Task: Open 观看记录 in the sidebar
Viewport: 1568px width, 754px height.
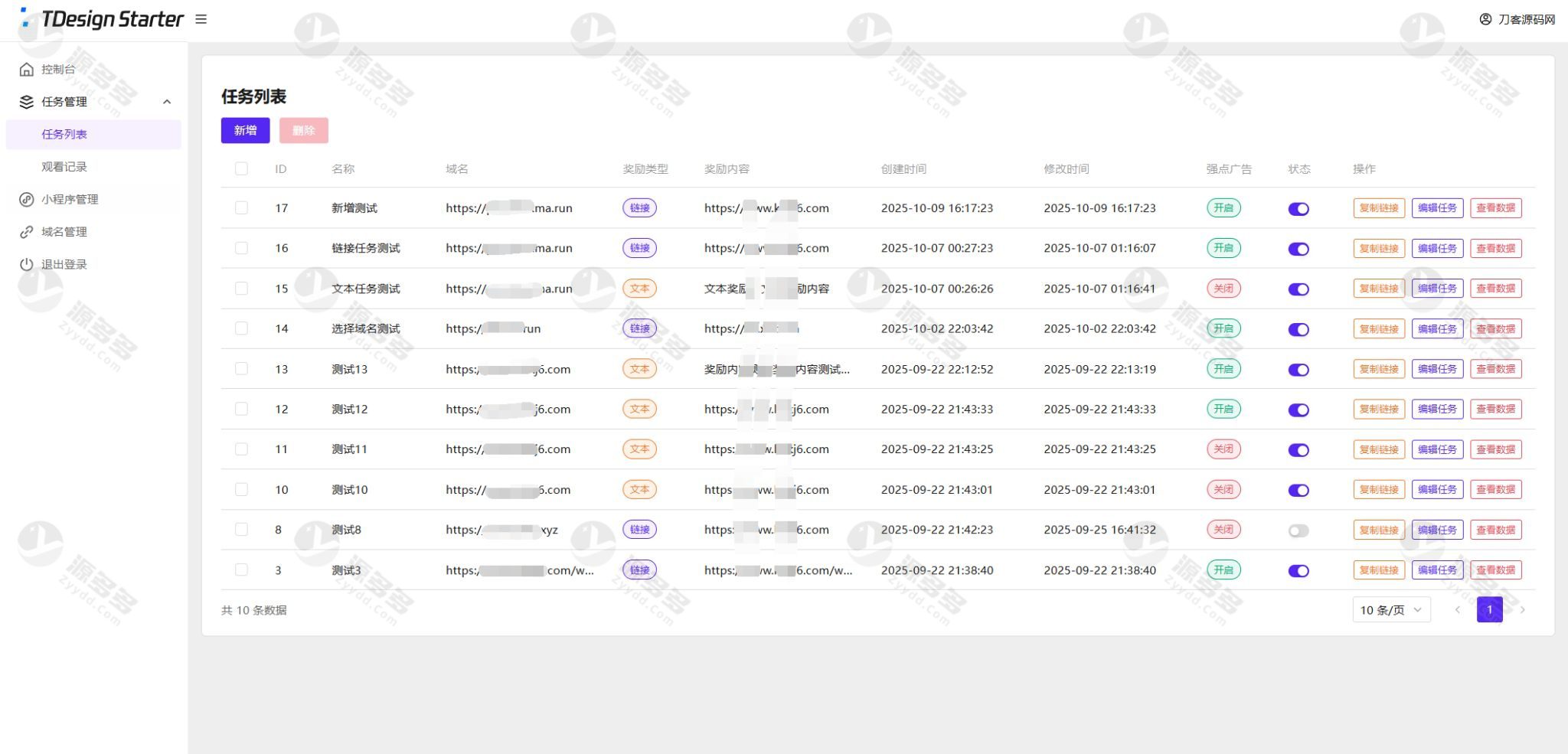Action: [64, 167]
